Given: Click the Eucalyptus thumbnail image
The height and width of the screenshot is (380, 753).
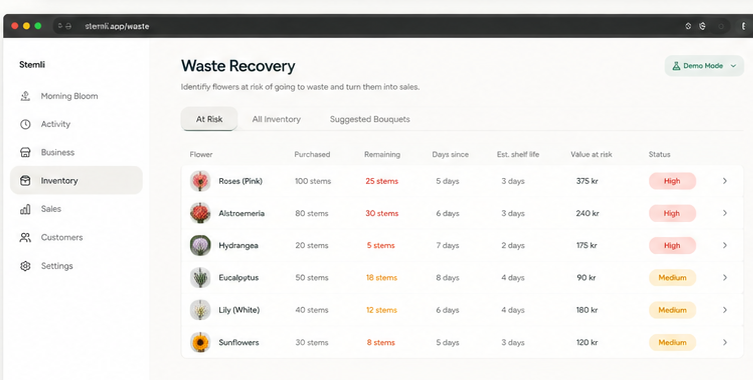Looking at the screenshot, I should (x=200, y=278).
